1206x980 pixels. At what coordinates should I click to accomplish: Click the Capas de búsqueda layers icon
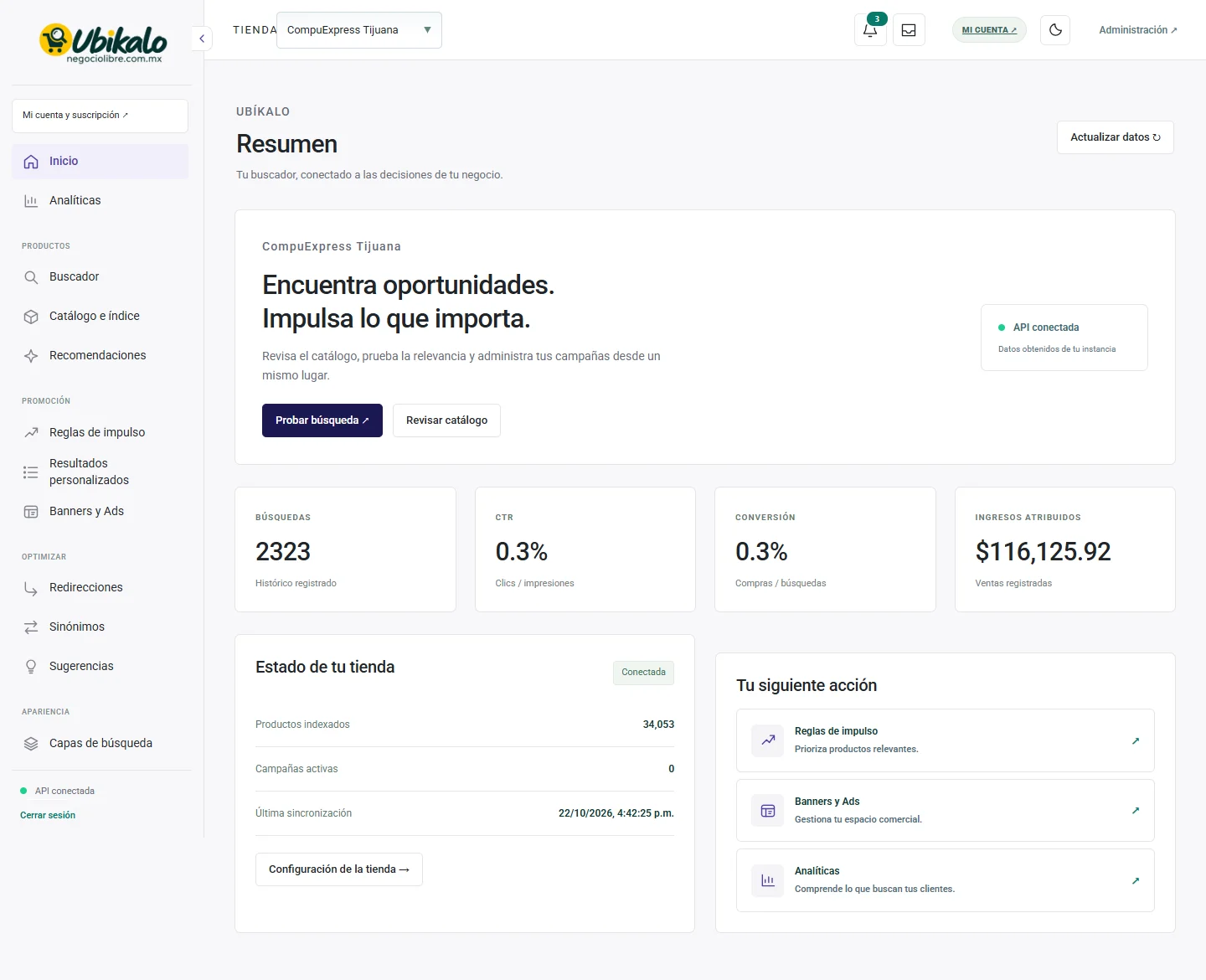(31, 744)
